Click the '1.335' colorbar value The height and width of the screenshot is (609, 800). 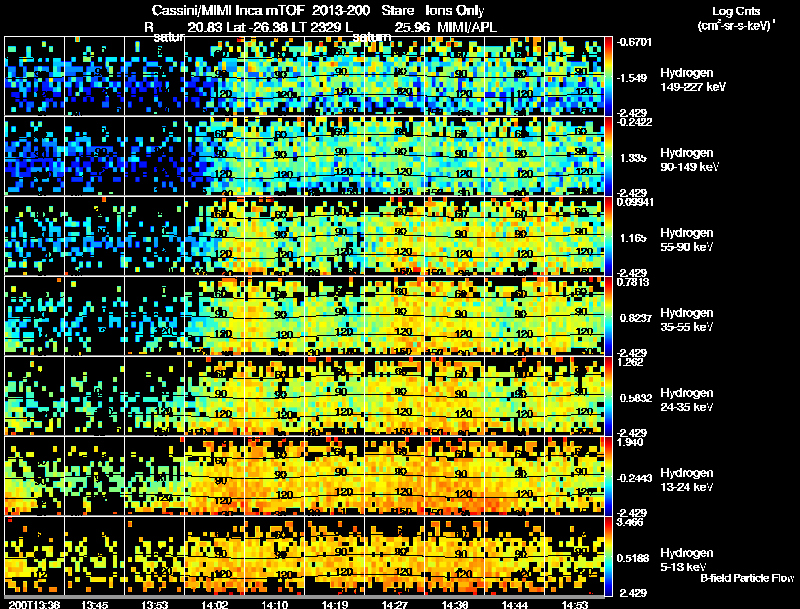point(633,158)
